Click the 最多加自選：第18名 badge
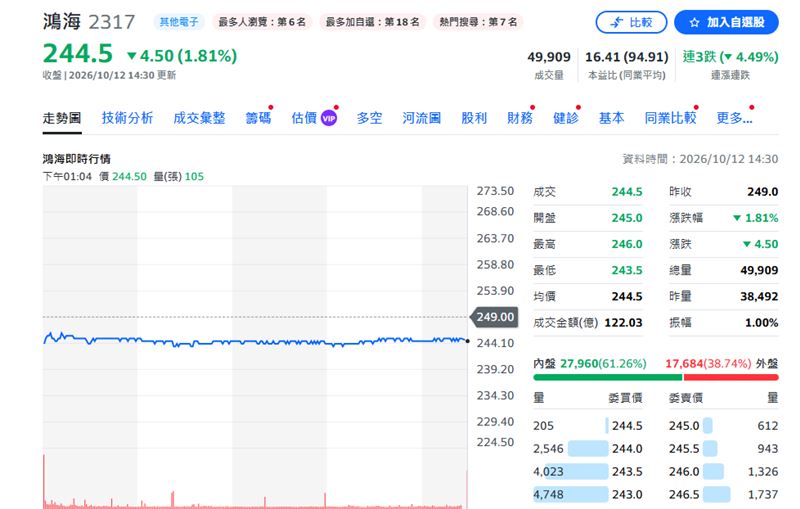This screenshot has width=800, height=509. [372, 22]
